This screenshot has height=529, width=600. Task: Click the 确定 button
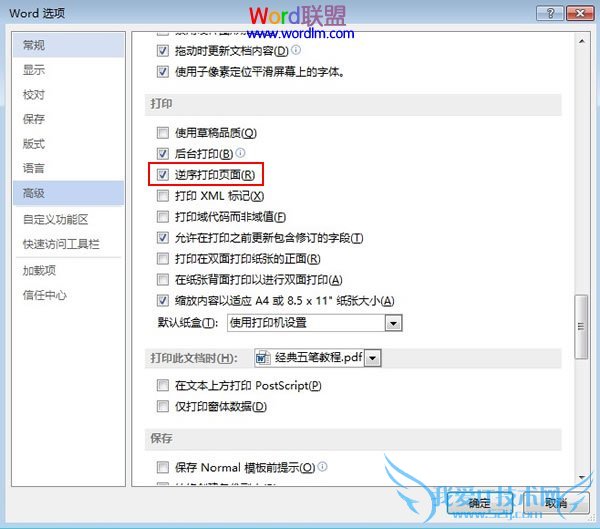point(480,503)
